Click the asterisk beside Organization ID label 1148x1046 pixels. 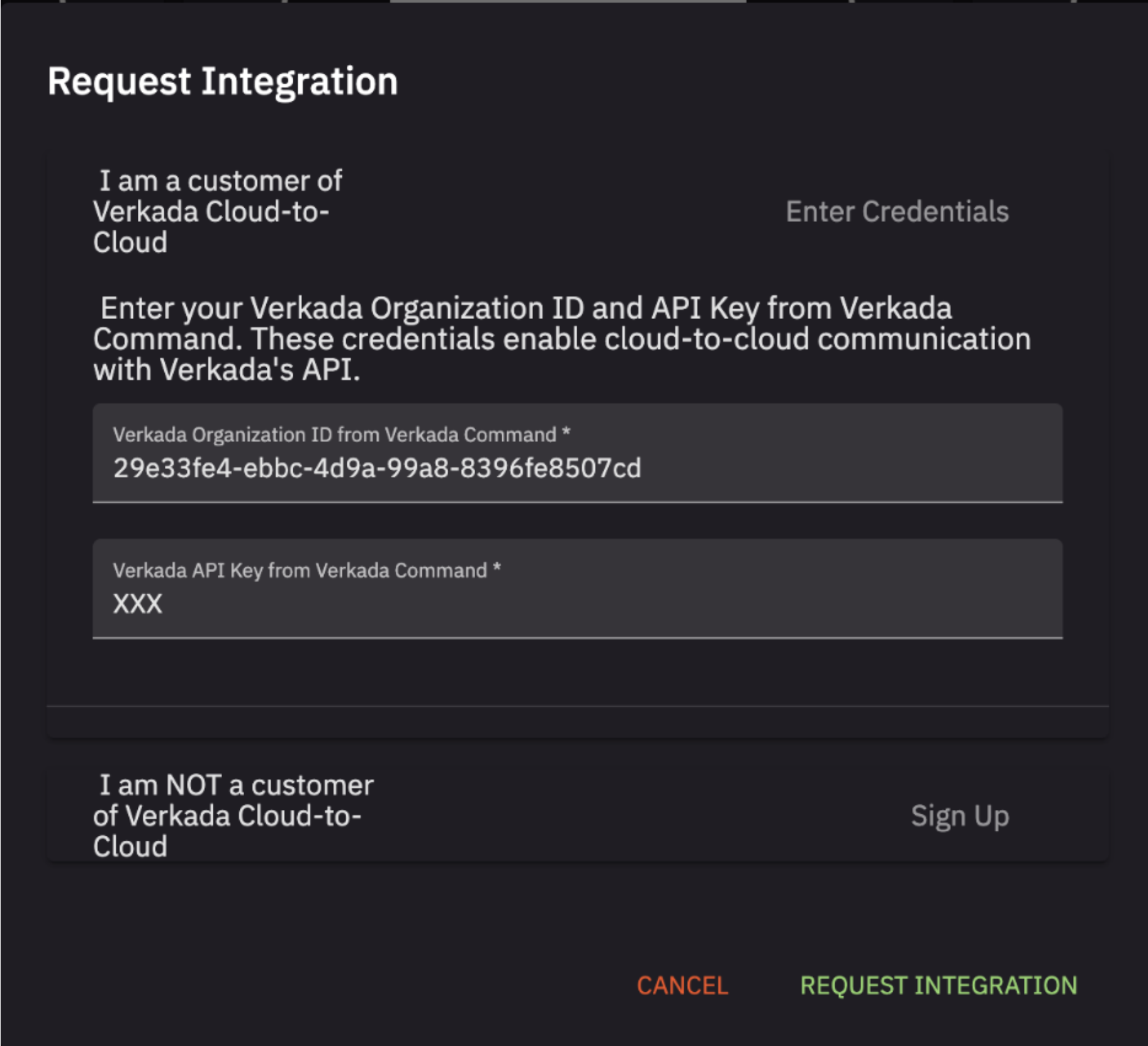[x=566, y=433]
